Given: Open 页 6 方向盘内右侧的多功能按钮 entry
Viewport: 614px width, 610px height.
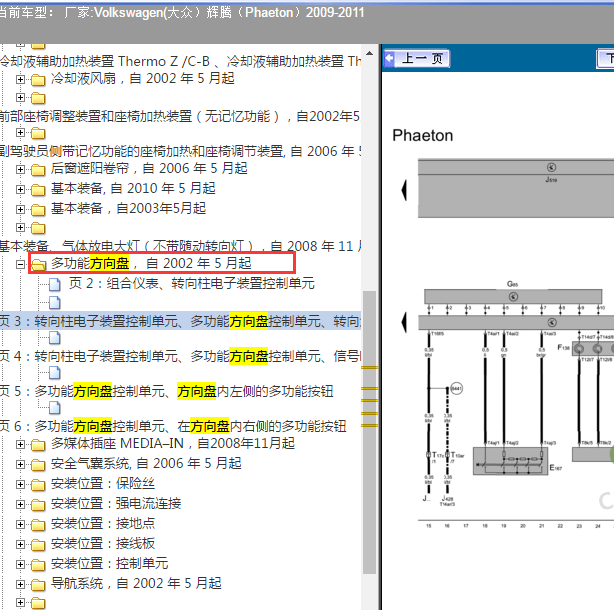Looking at the screenshot, I should tap(173, 426).
